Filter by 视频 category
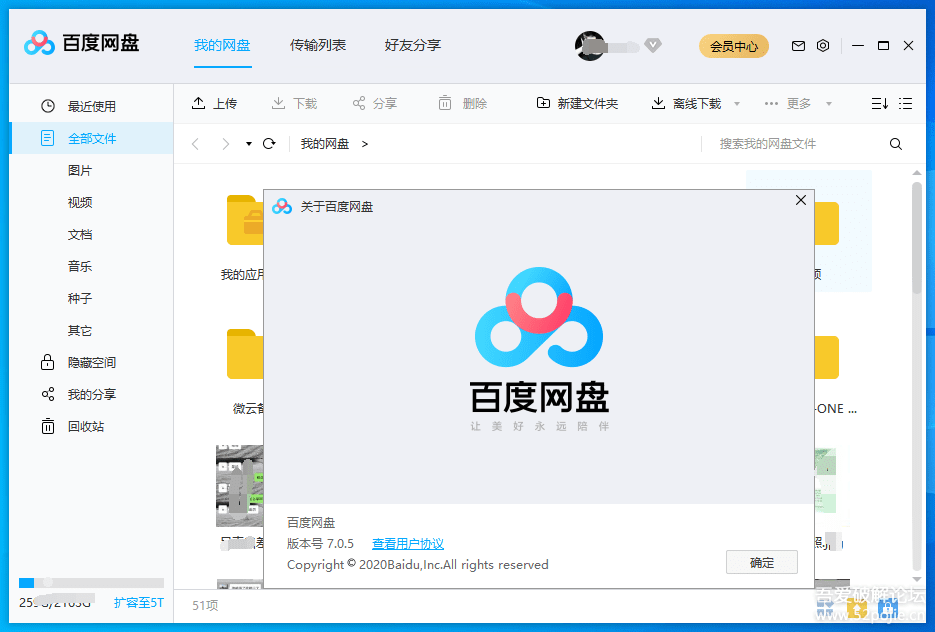Image resolution: width=935 pixels, height=632 pixels. click(x=80, y=203)
